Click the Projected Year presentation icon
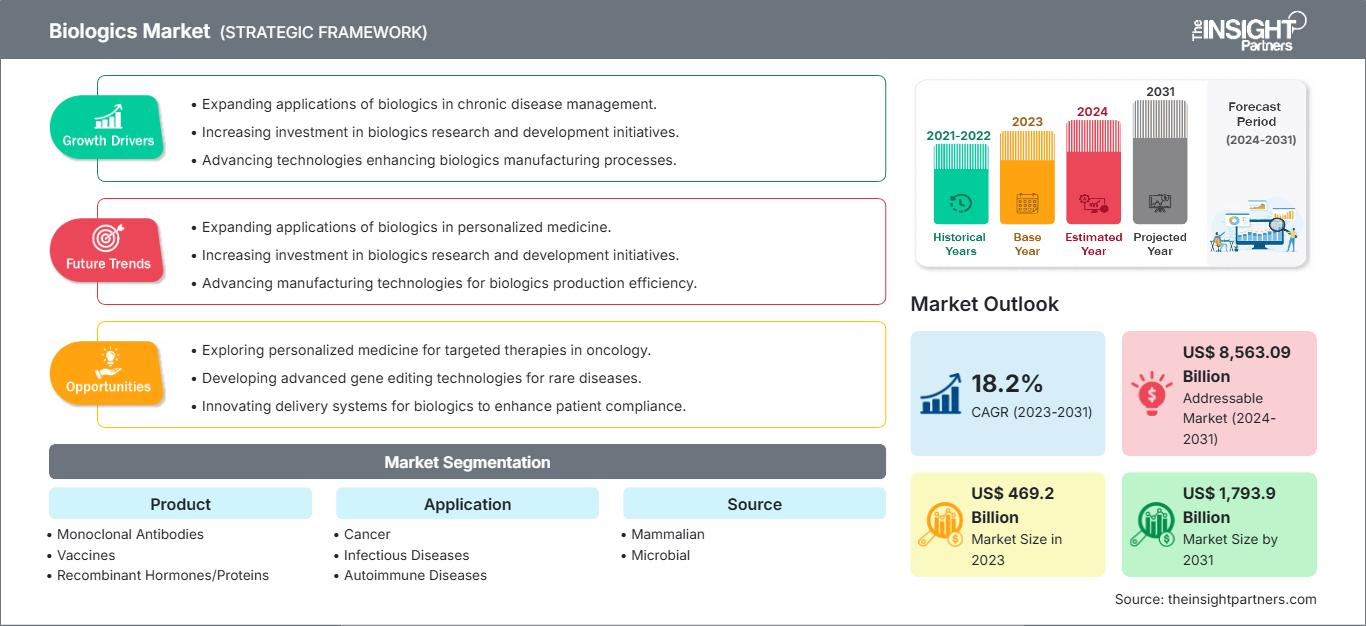Screen dimensions: 1366x626 [x=1160, y=203]
